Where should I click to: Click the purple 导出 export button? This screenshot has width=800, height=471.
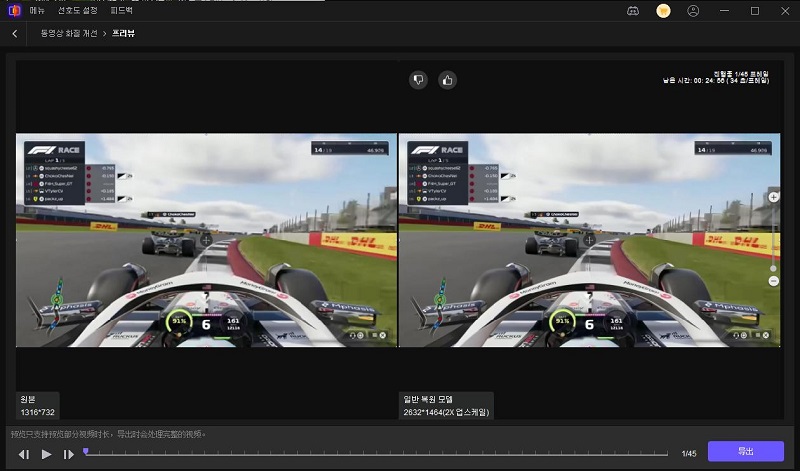pyautogui.click(x=745, y=452)
